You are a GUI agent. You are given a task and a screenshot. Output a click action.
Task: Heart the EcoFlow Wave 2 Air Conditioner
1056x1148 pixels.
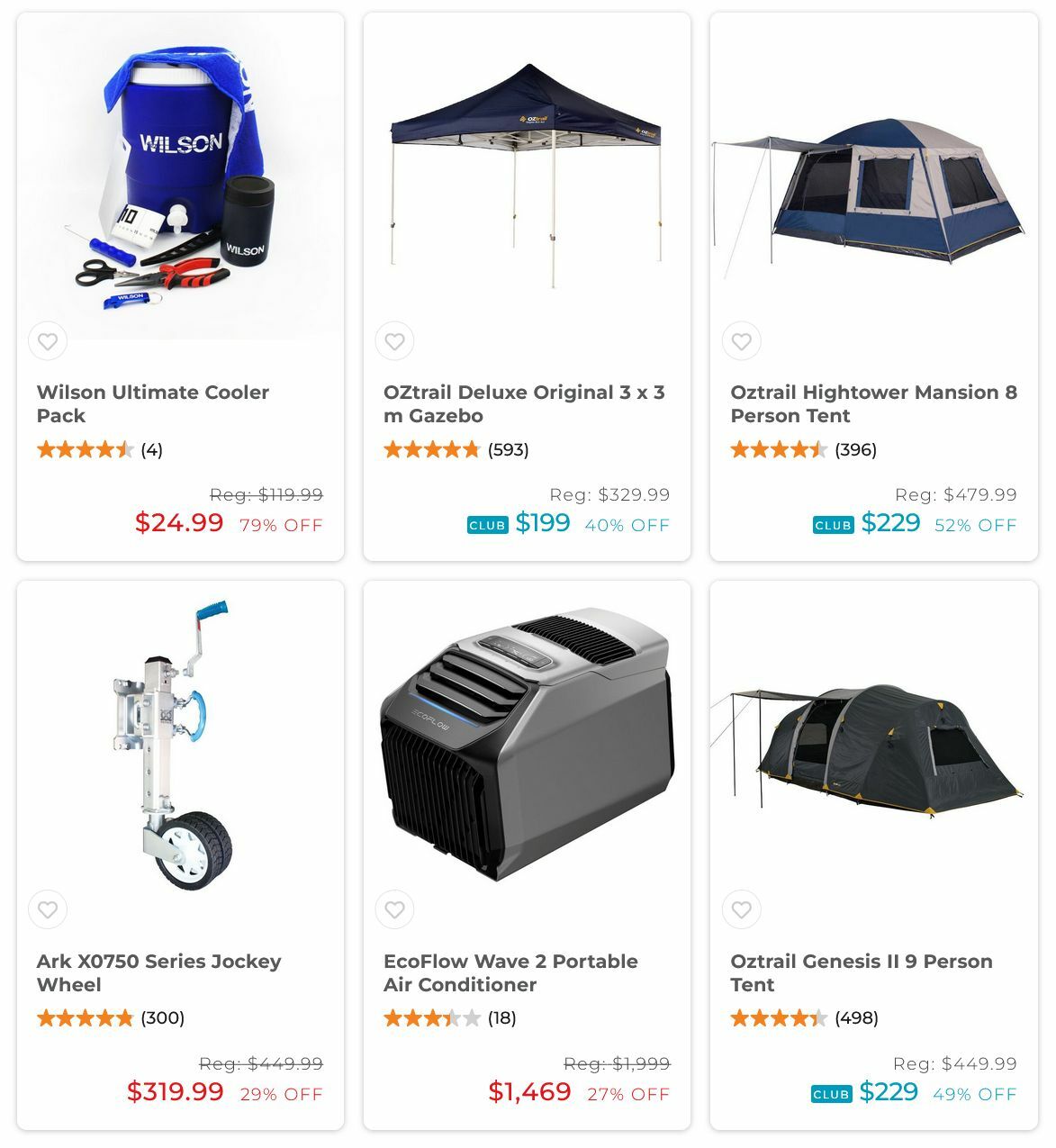(394, 909)
